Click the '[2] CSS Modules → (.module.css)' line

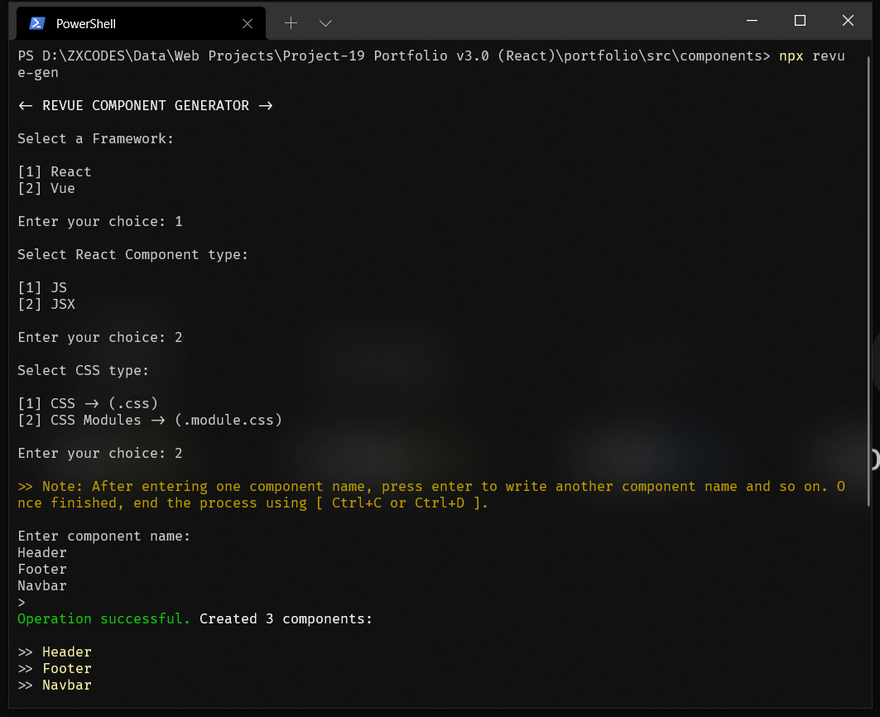pyautogui.click(x=150, y=420)
